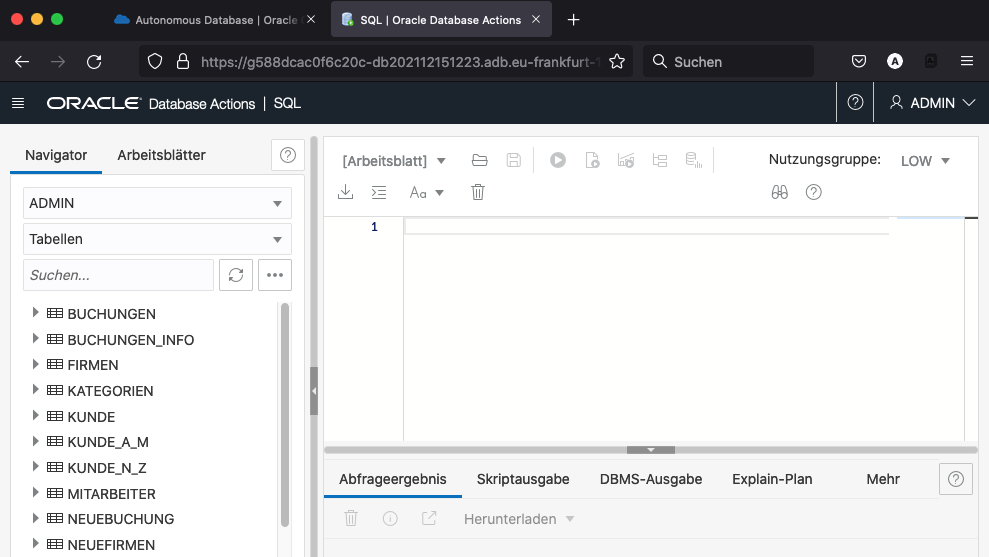Switch to the Explain-Plan tab

point(772,479)
